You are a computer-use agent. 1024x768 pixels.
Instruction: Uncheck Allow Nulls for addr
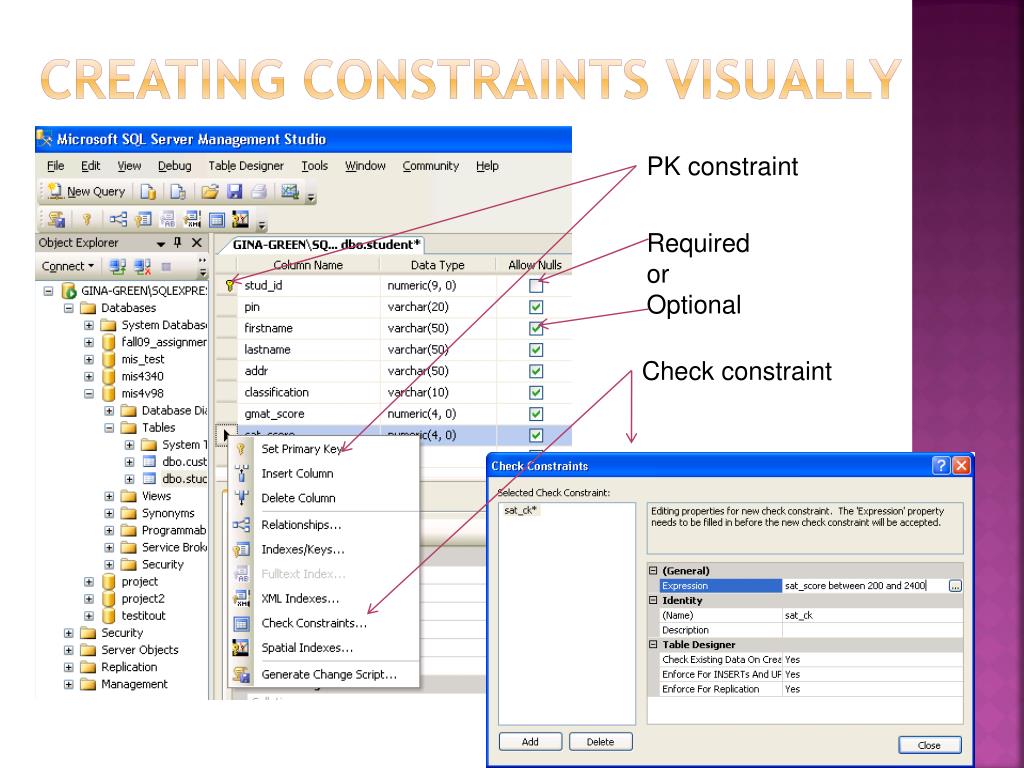point(536,371)
